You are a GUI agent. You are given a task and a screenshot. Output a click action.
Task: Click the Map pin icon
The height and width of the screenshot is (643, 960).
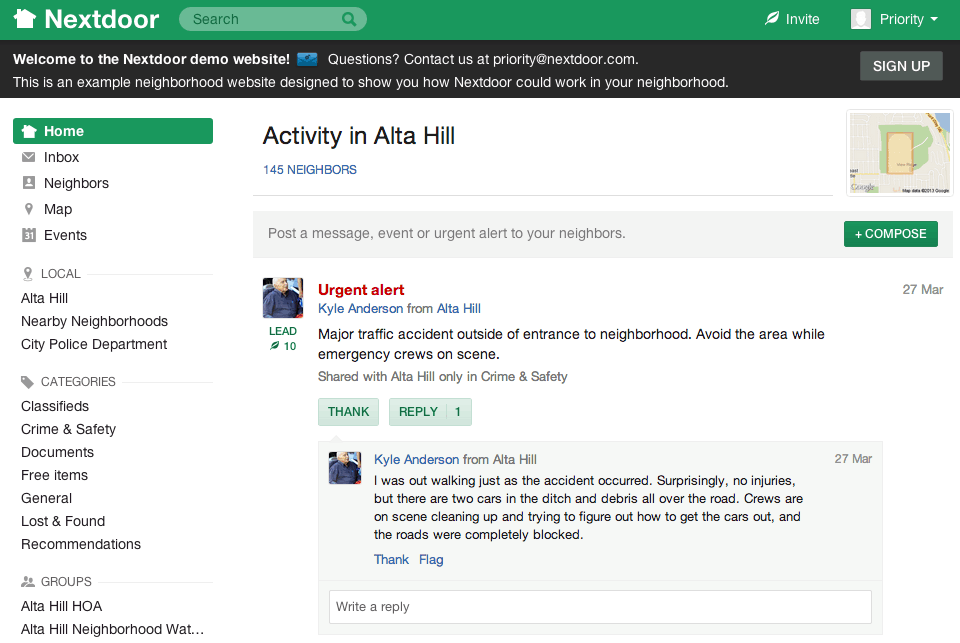point(28,209)
